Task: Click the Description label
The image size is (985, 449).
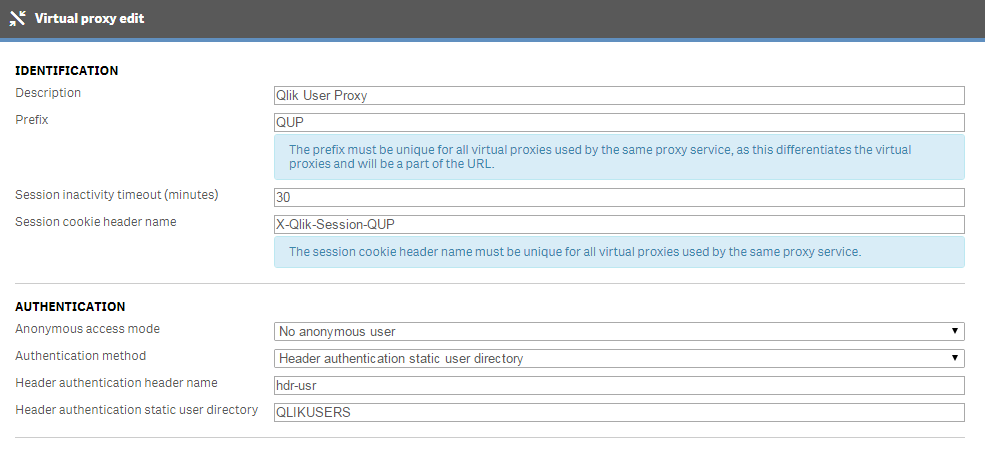Action: [x=48, y=93]
